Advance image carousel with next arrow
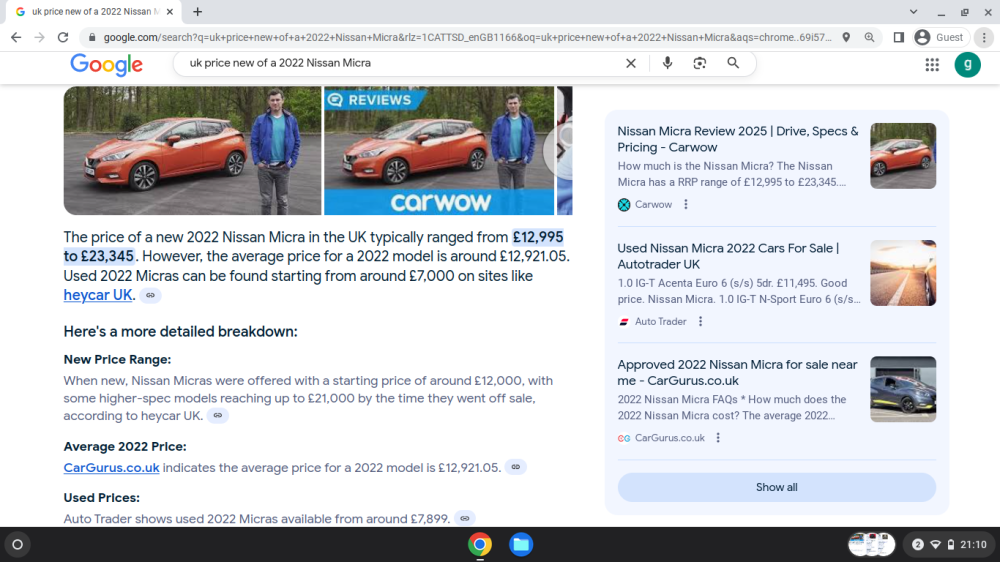 pos(560,151)
